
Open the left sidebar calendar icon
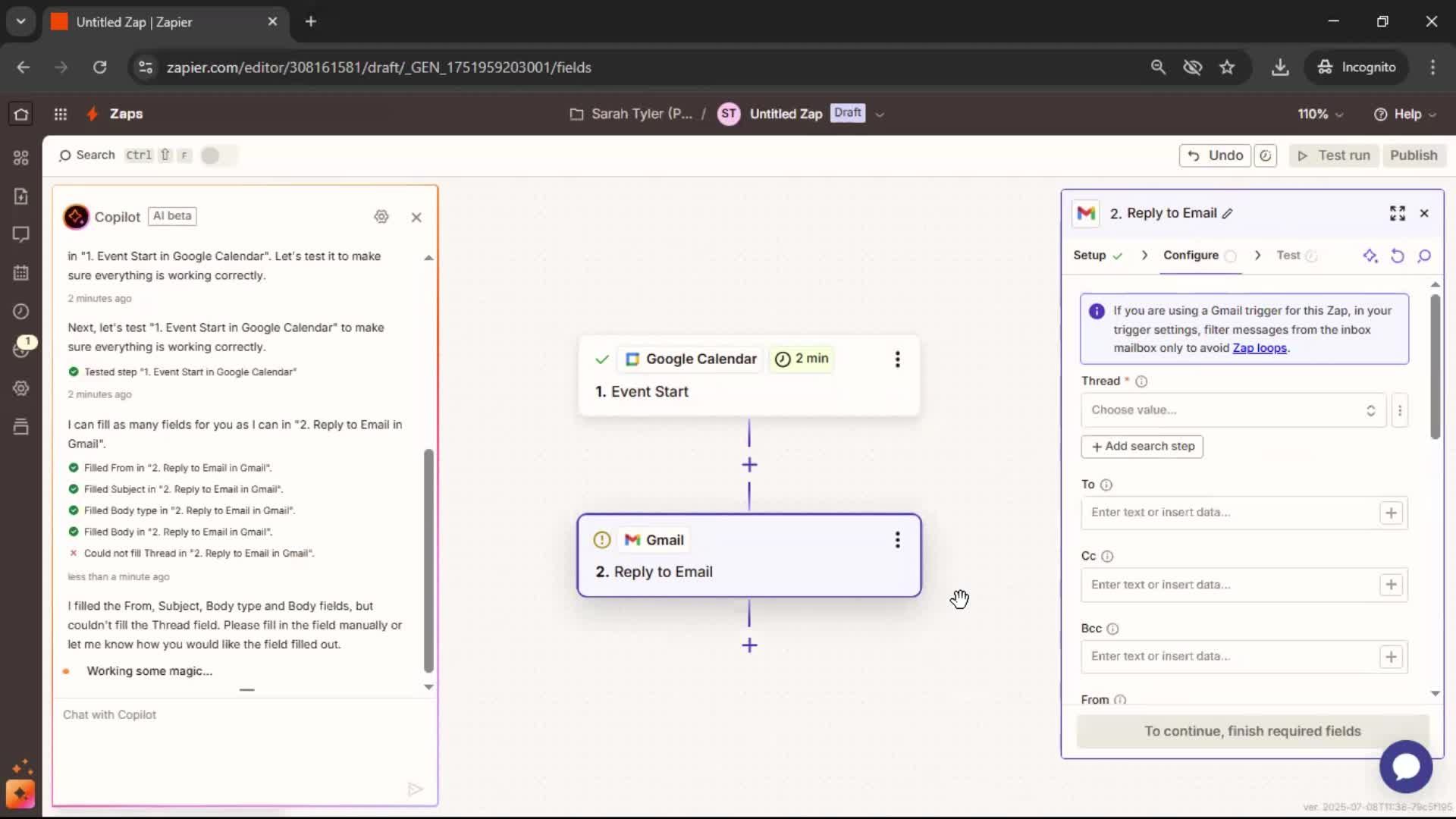point(21,272)
